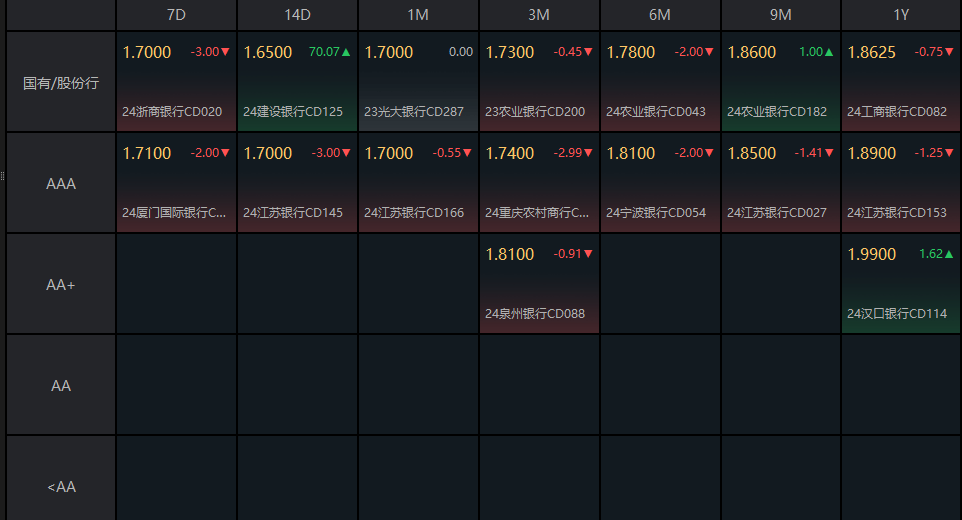Open bond 24浙商银行CD020
The height and width of the screenshot is (520, 962).
(x=172, y=112)
